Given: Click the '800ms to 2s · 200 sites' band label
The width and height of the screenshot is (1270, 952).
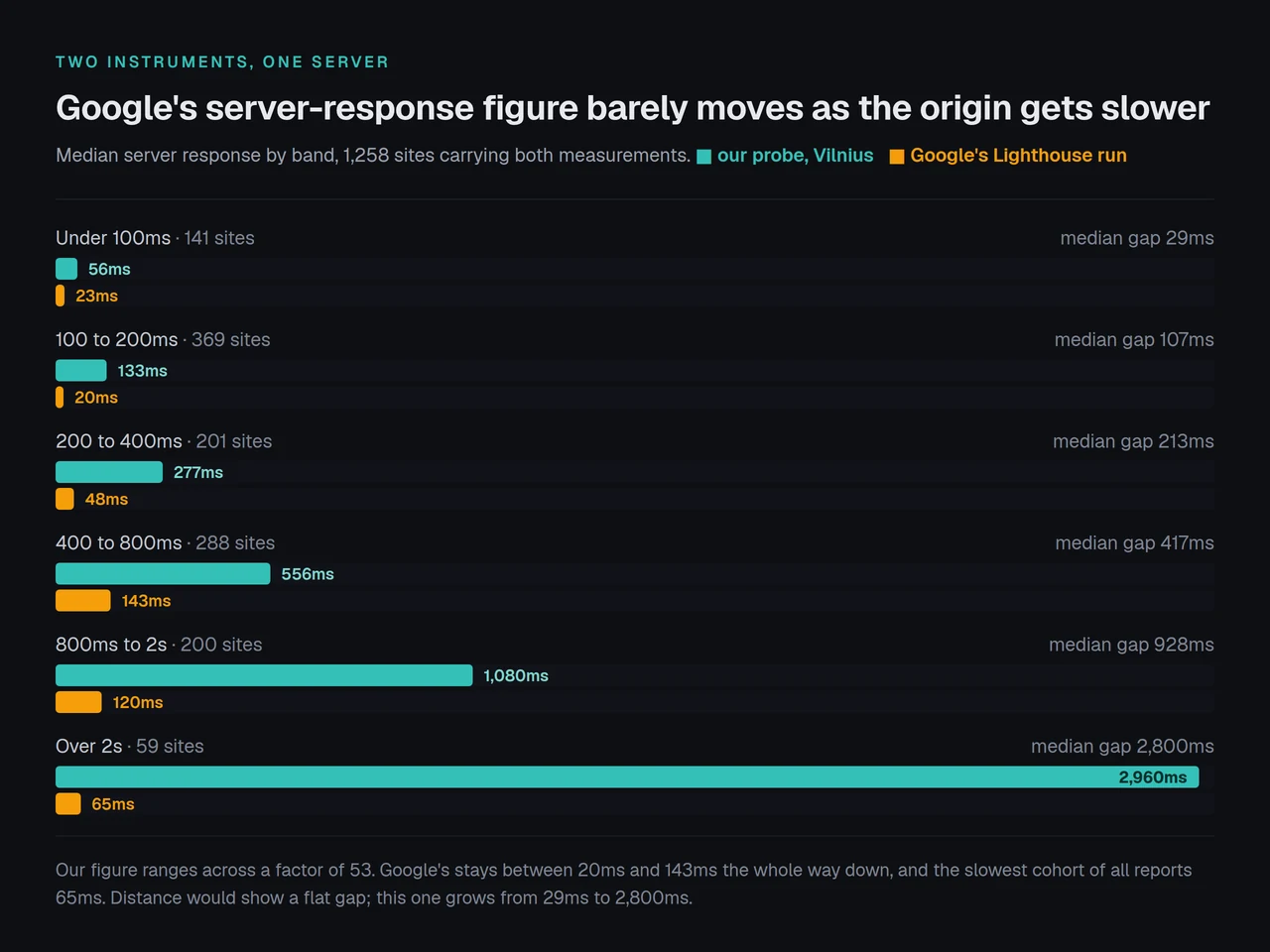Looking at the screenshot, I should 159,645.
